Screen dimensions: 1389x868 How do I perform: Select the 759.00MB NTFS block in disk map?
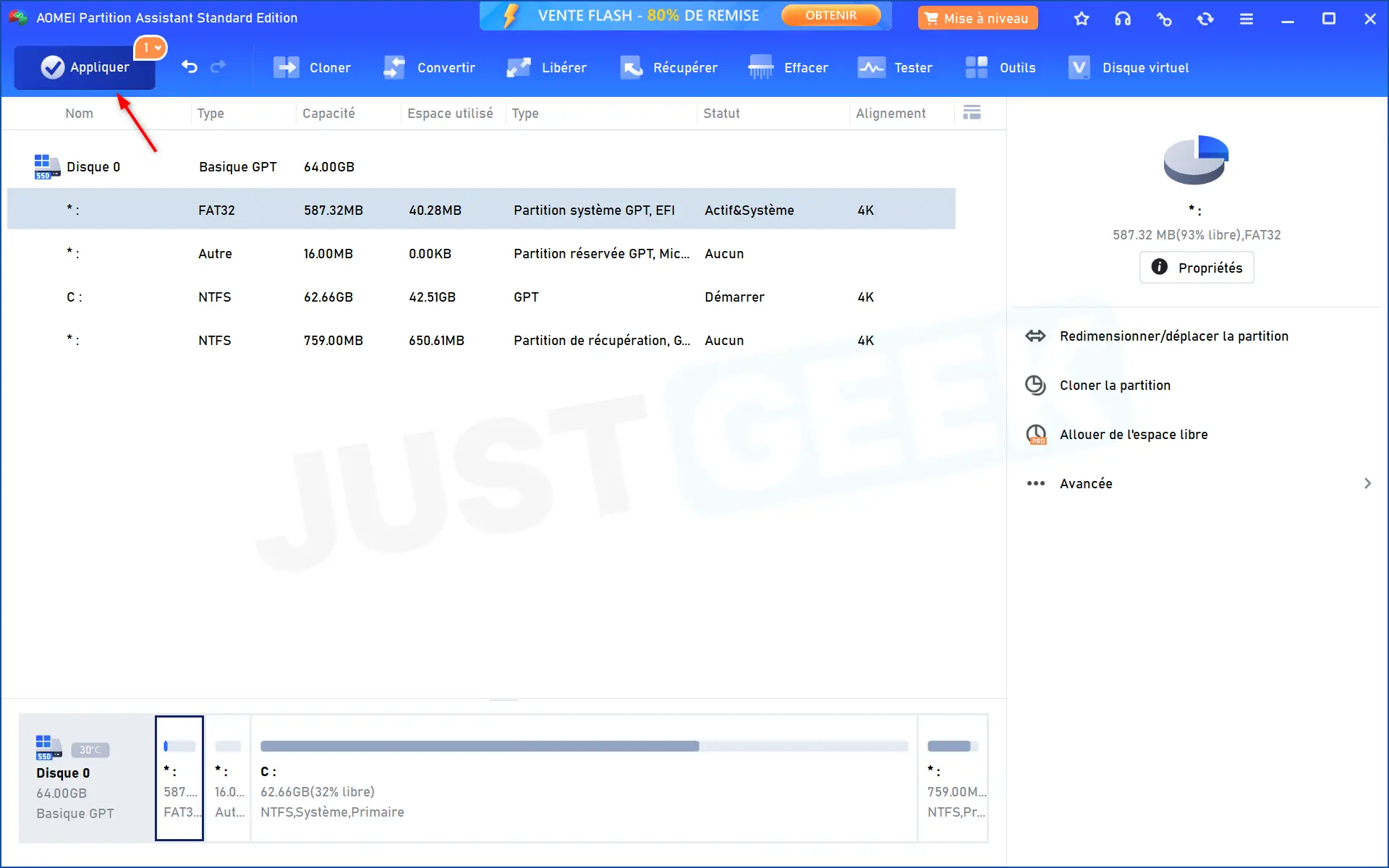click(953, 778)
